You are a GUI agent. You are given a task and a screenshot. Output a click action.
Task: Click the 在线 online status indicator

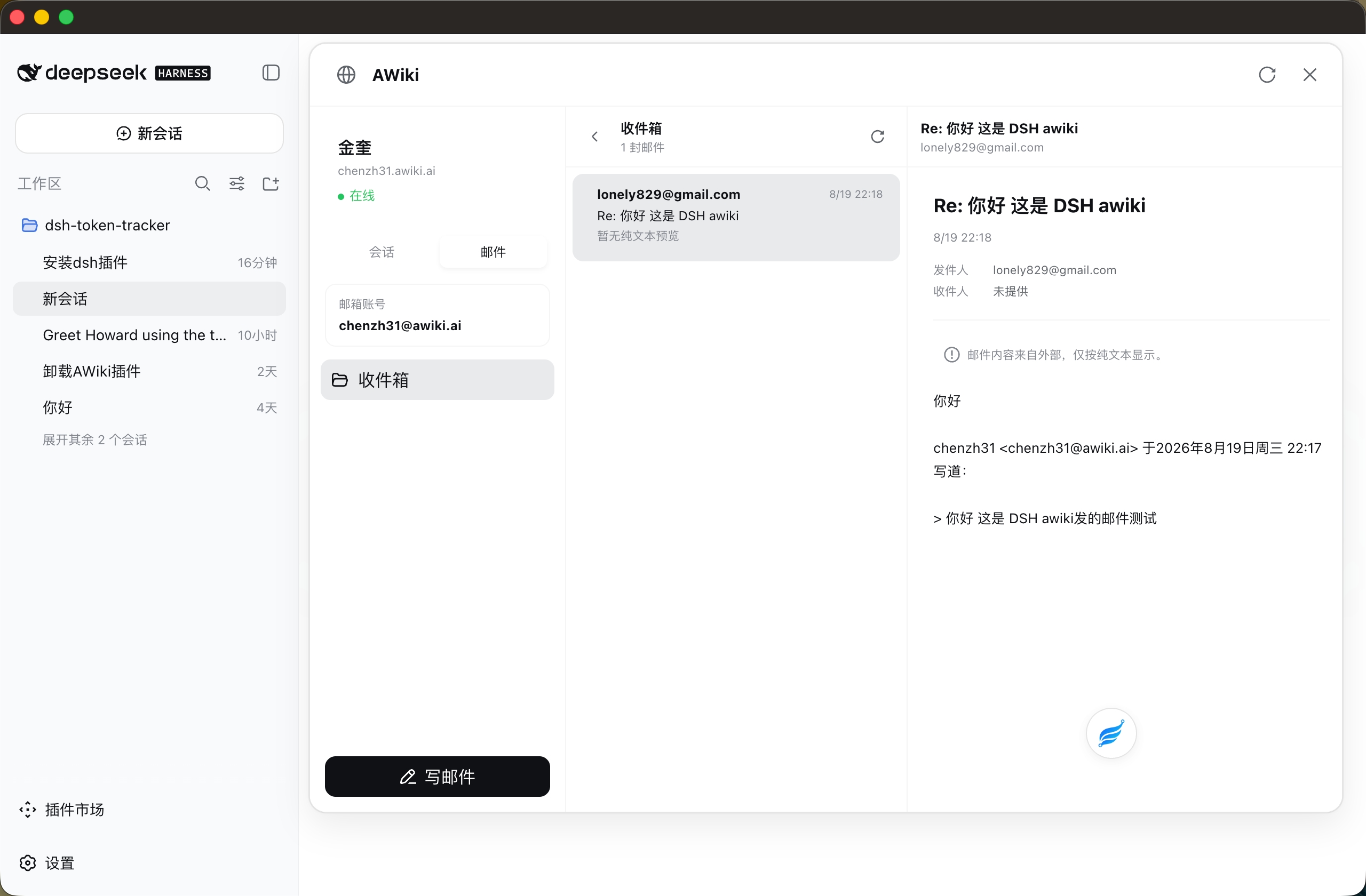click(356, 196)
